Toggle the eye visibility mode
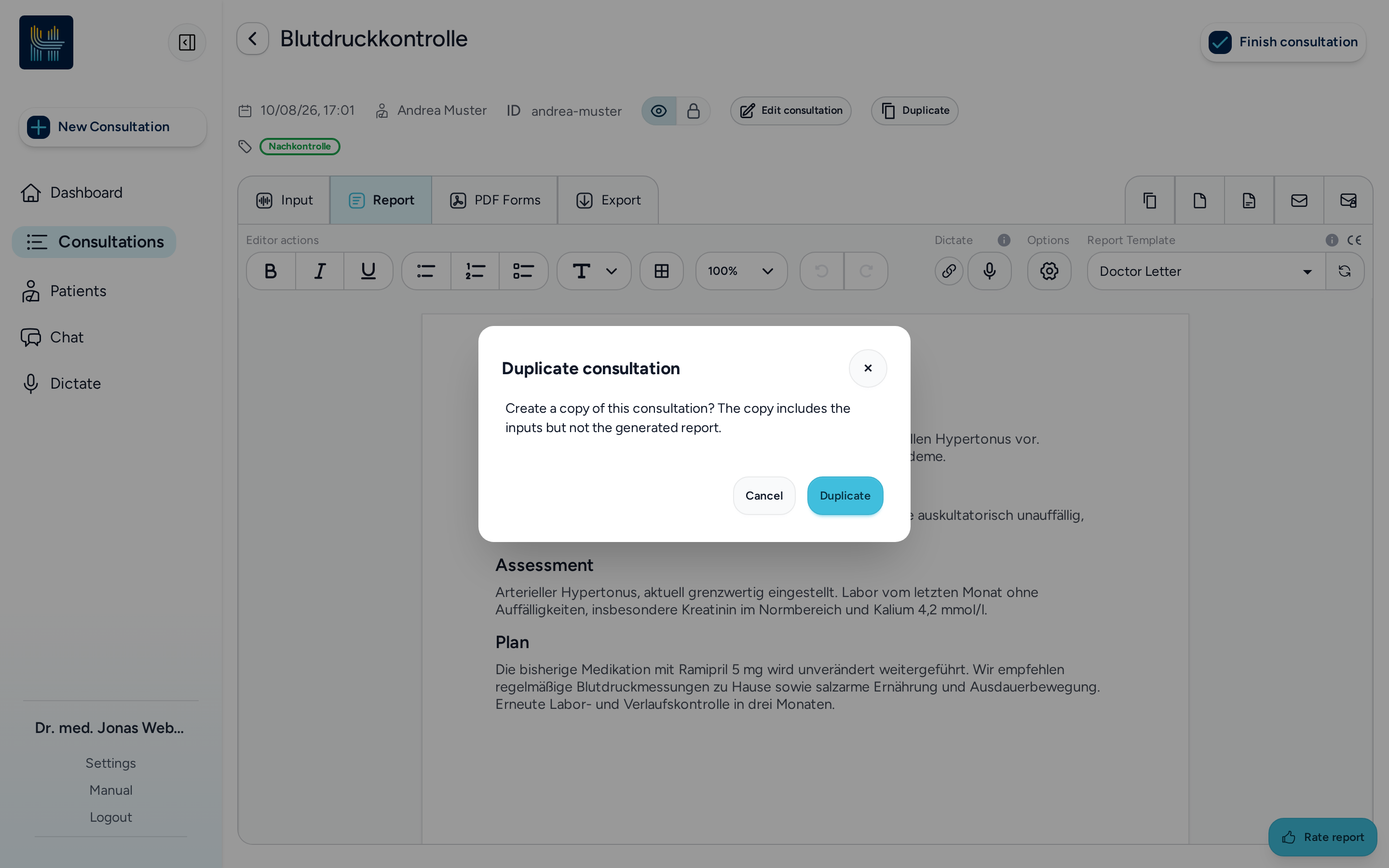The height and width of the screenshot is (868, 1389). point(659,111)
